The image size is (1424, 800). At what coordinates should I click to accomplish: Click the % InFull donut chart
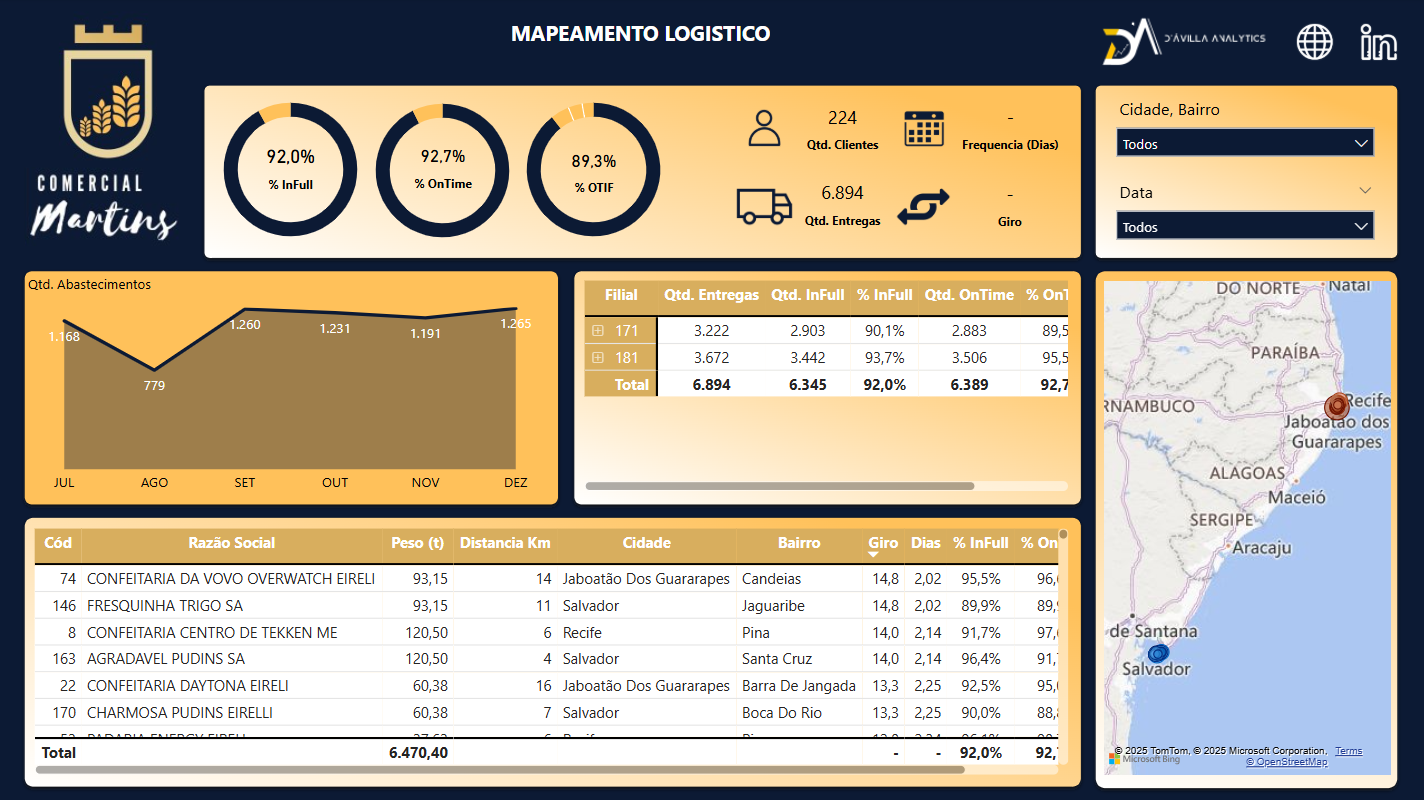click(290, 169)
